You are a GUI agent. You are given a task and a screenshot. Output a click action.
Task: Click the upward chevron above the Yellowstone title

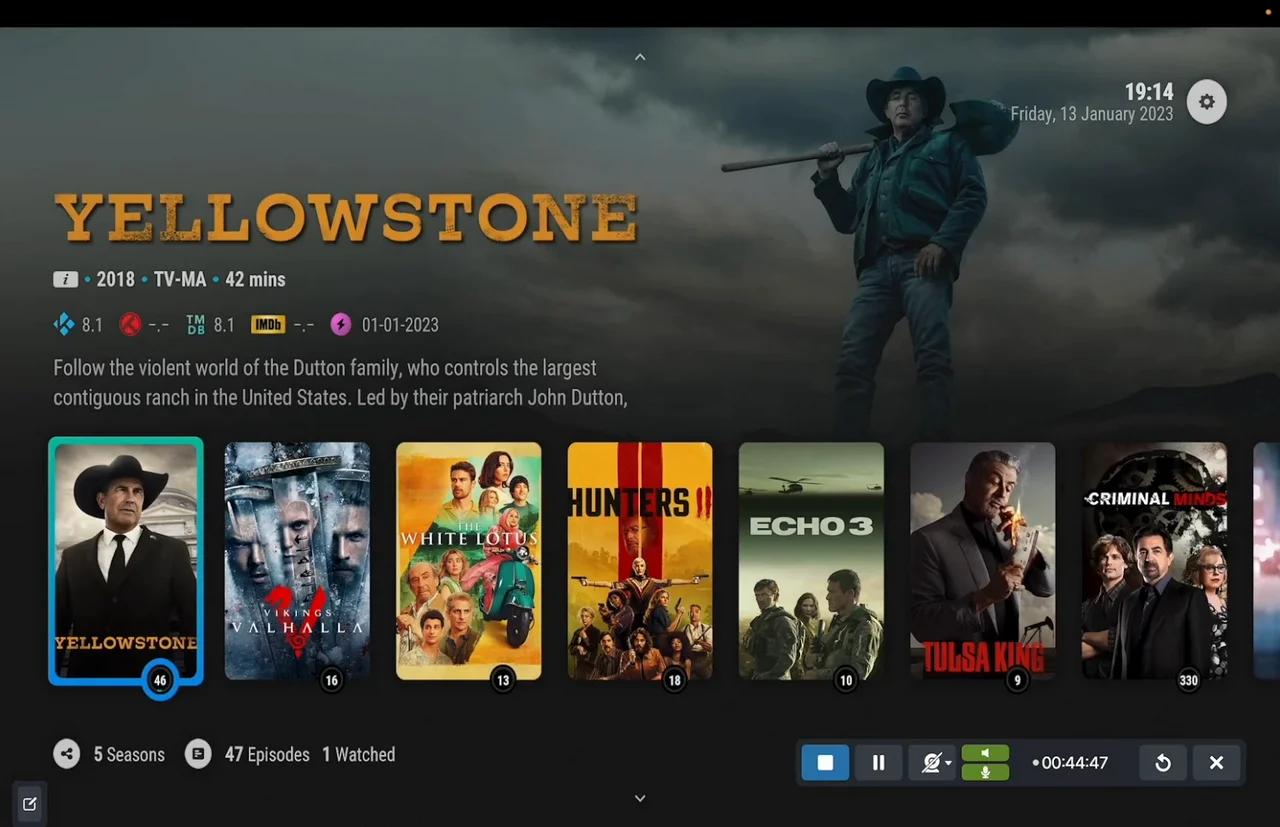[640, 57]
